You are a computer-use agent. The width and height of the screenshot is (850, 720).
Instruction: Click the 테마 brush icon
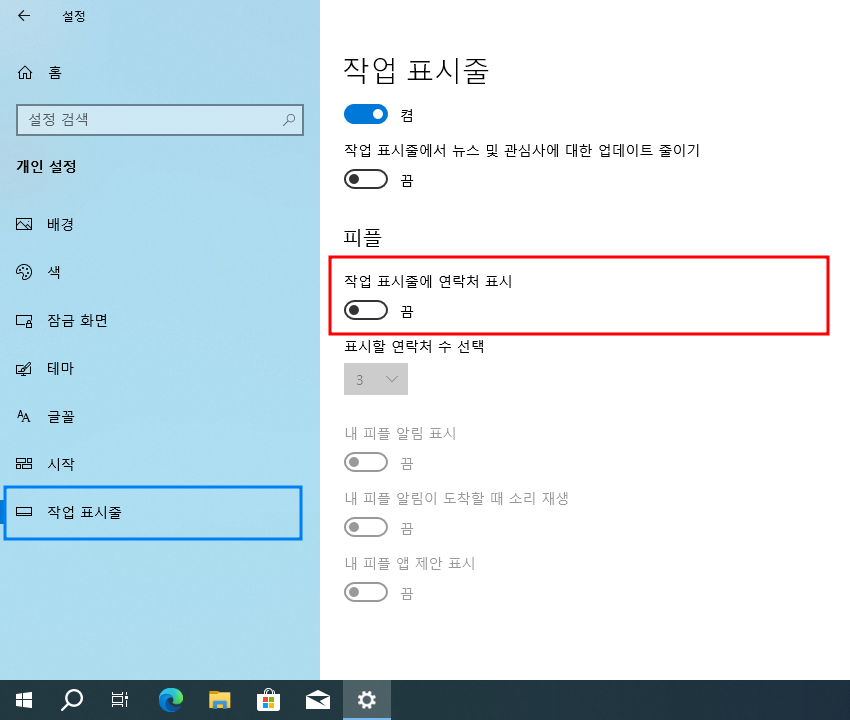coord(24,369)
